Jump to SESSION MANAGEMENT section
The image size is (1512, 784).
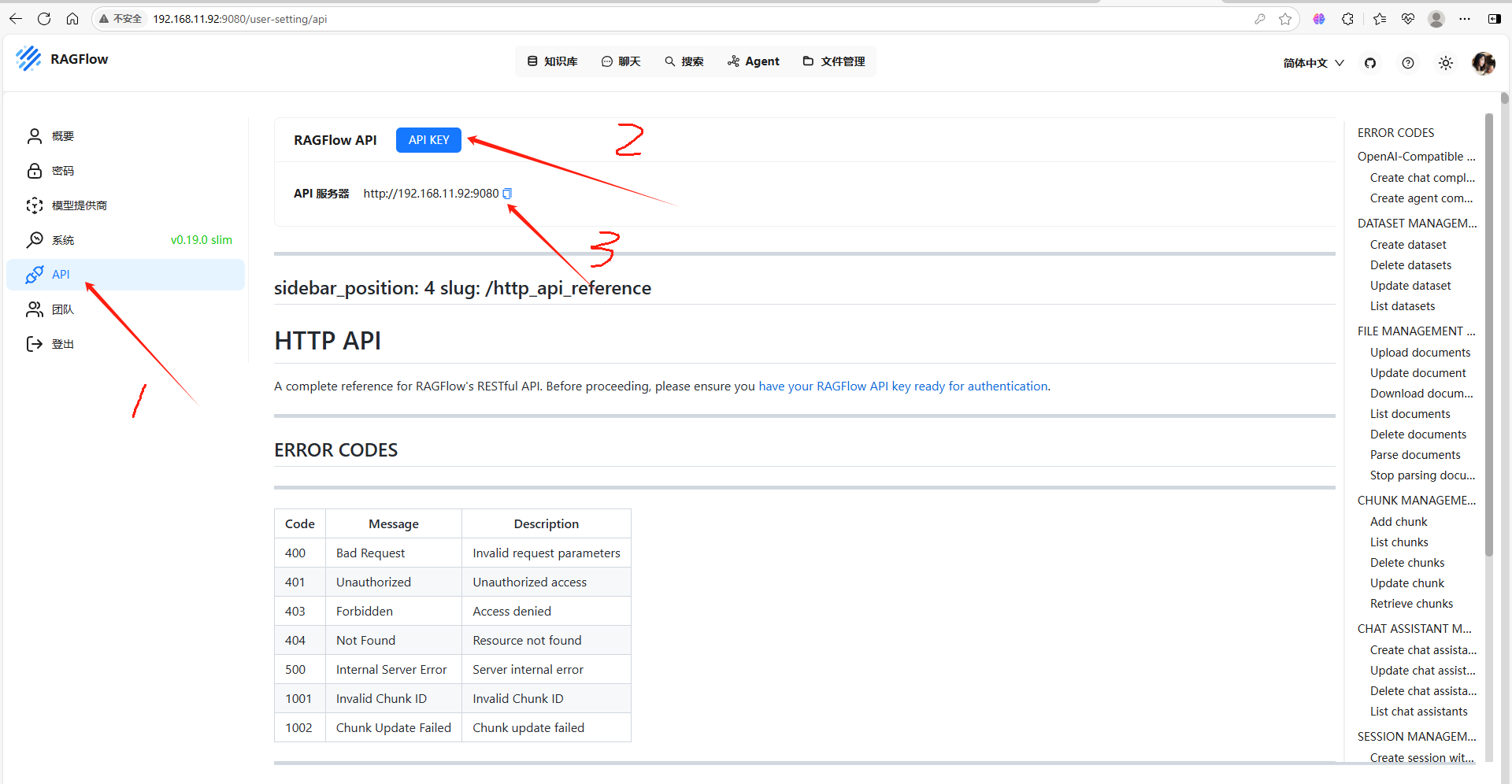point(1417,737)
